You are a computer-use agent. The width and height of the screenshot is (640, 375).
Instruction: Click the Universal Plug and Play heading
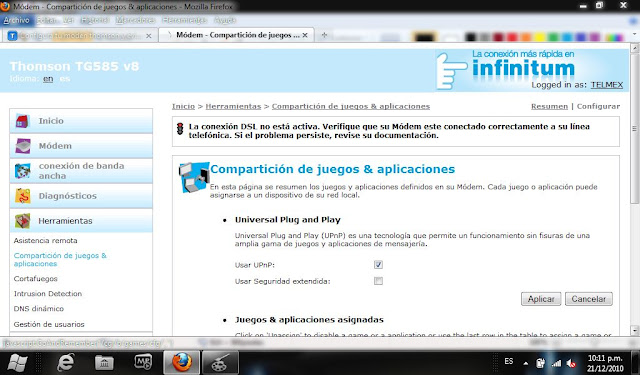coord(287,220)
